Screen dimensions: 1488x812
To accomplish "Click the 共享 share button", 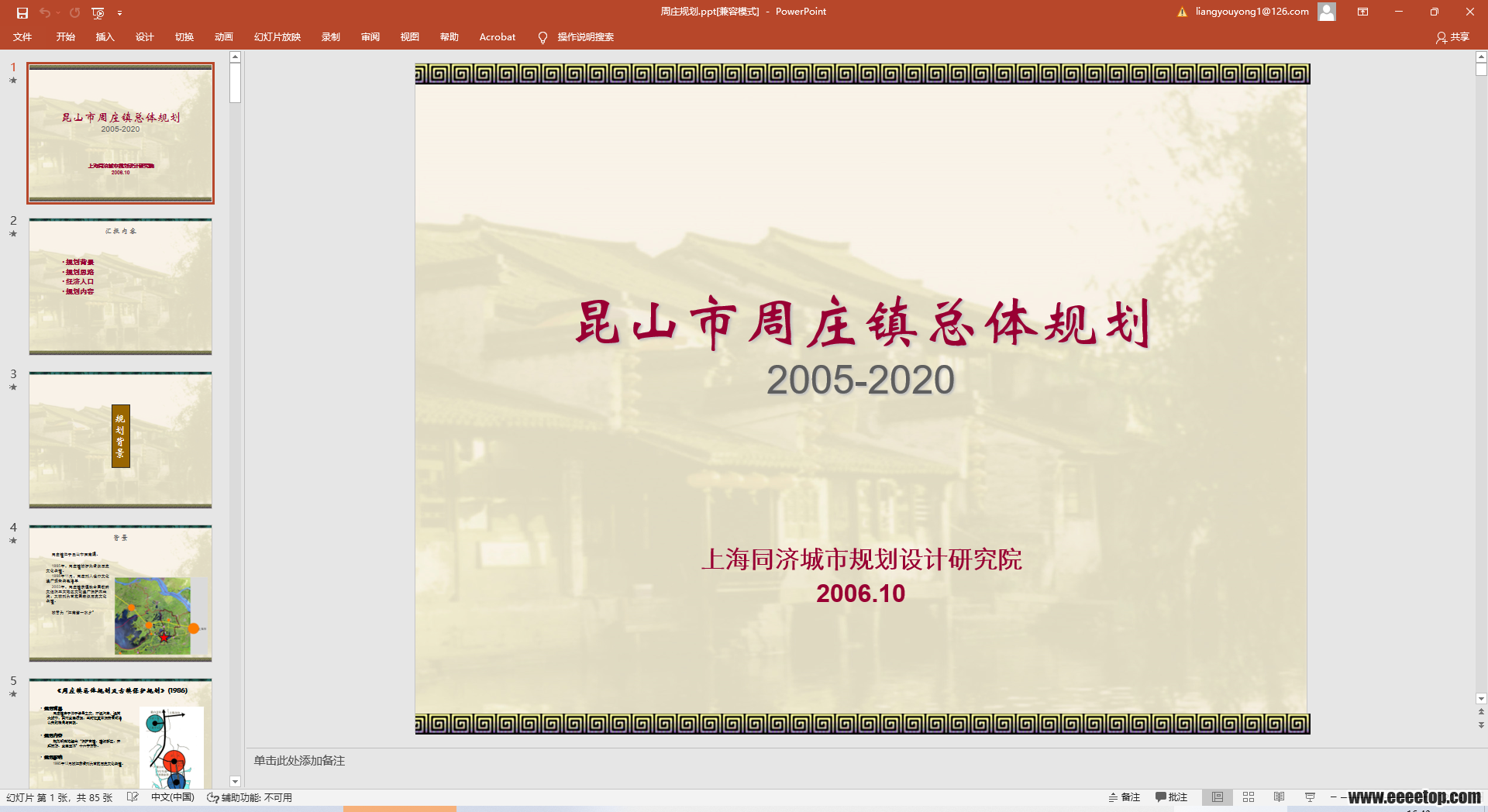I will pyautogui.click(x=1452, y=36).
